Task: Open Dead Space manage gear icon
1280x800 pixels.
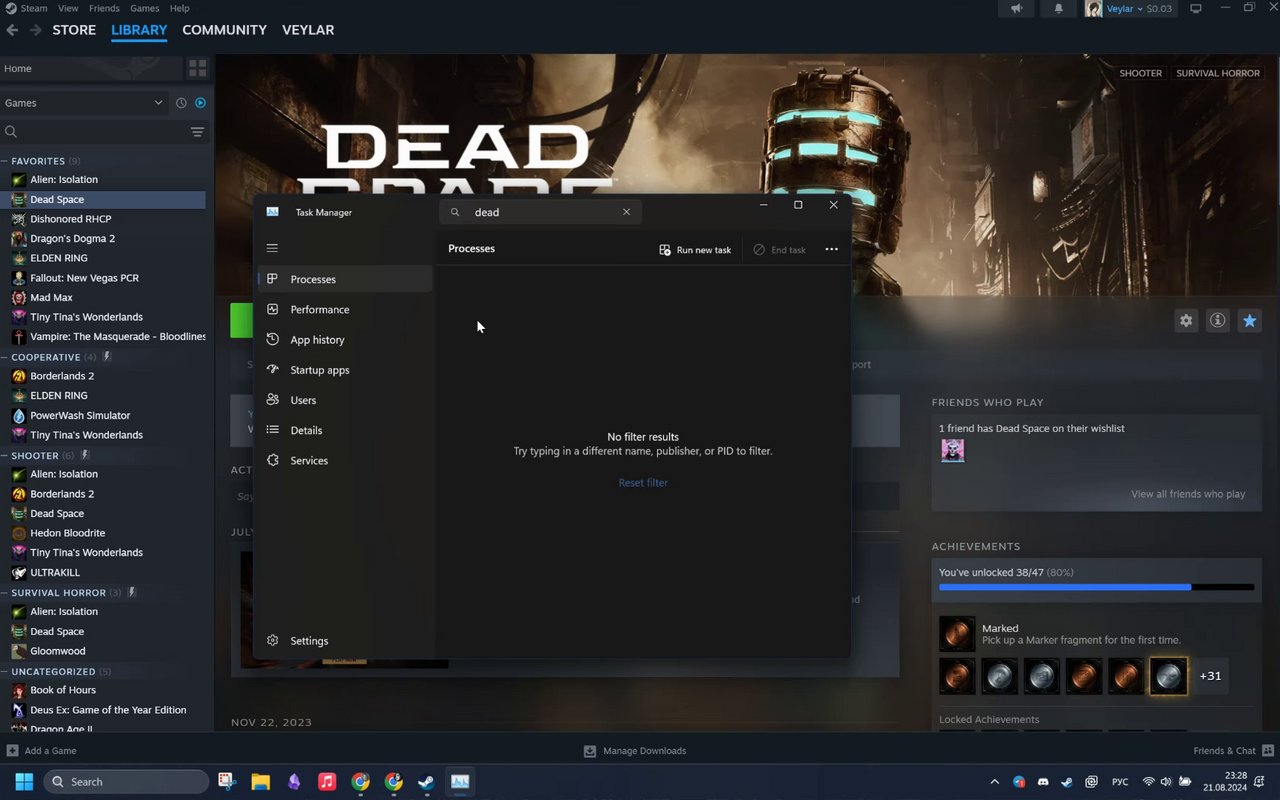Action: [1186, 321]
